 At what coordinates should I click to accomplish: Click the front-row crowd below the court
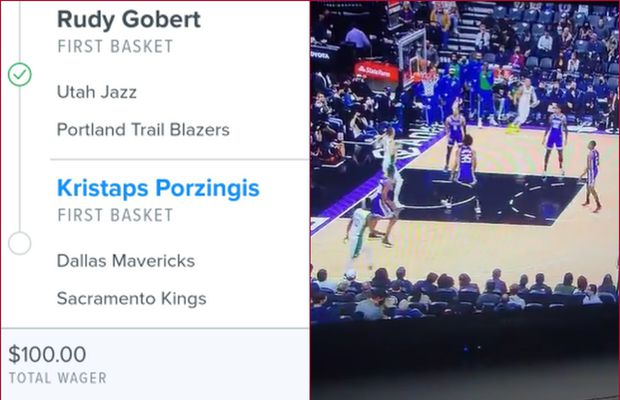tap(463, 292)
